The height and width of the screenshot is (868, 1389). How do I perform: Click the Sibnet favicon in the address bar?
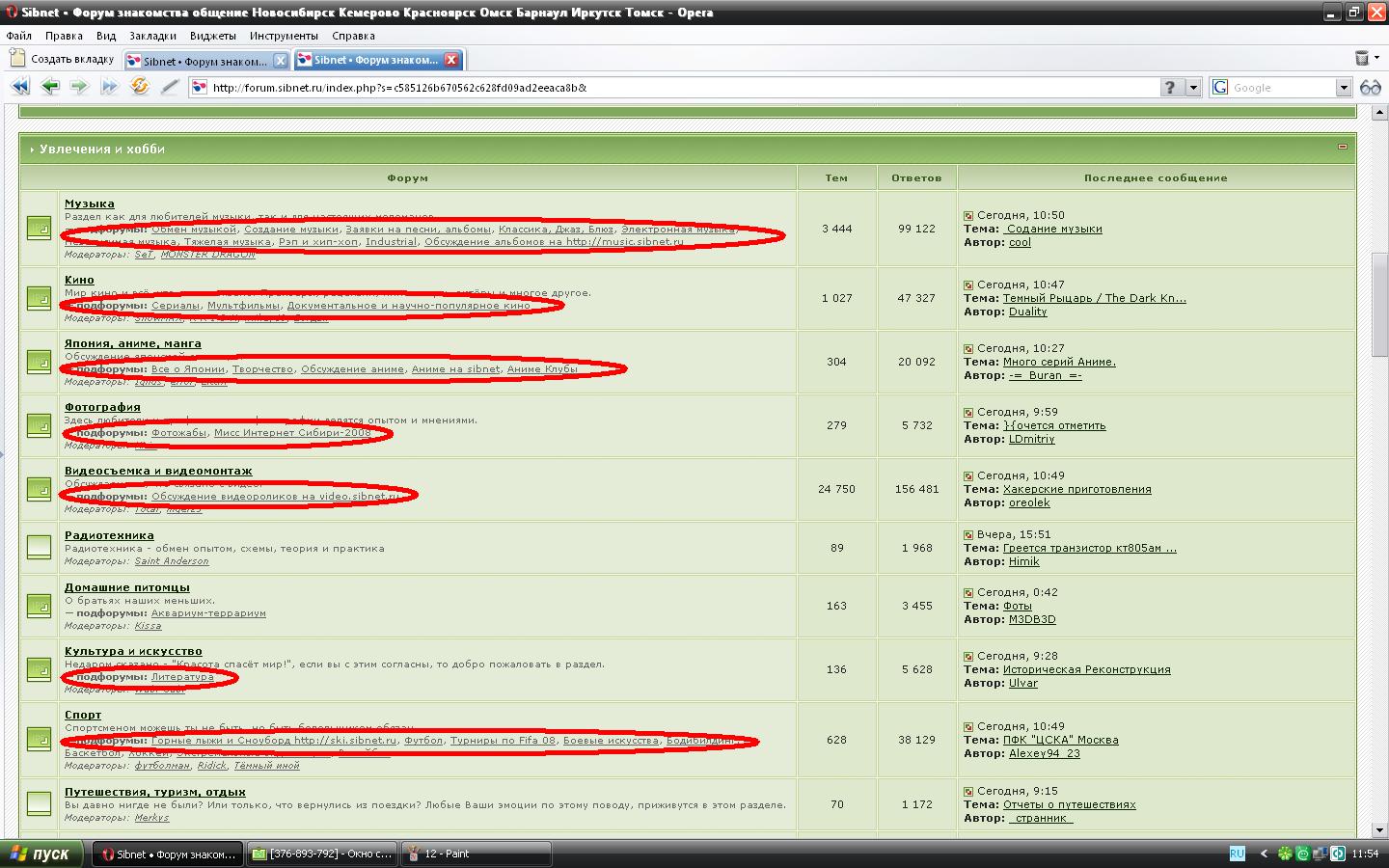click(200, 88)
